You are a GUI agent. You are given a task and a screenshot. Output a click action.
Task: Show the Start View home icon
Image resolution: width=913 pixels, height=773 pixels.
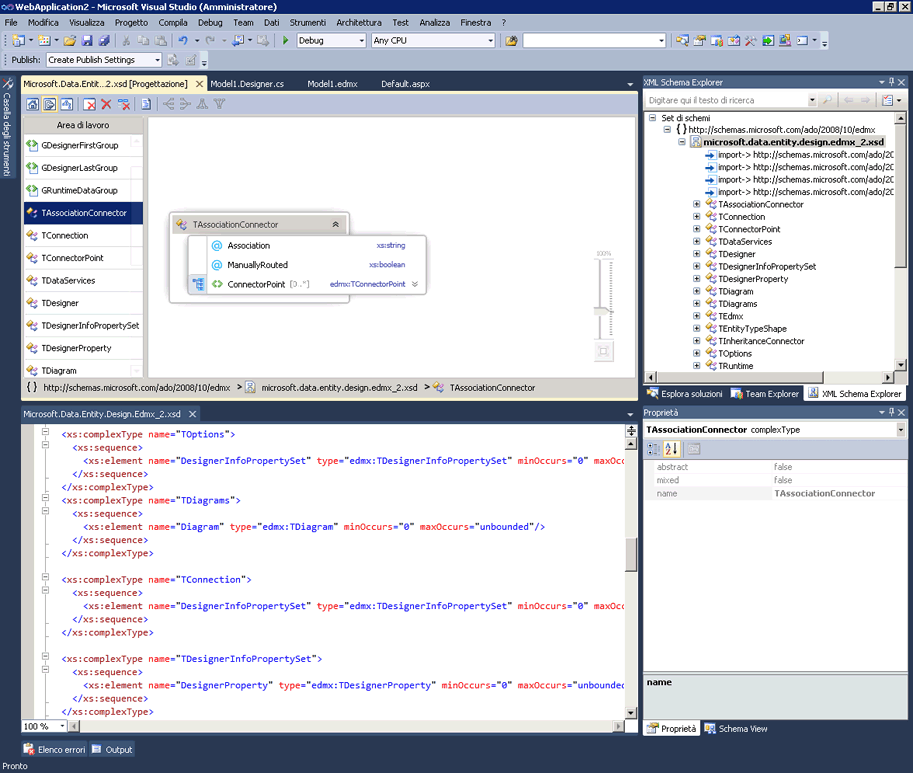tap(33, 104)
